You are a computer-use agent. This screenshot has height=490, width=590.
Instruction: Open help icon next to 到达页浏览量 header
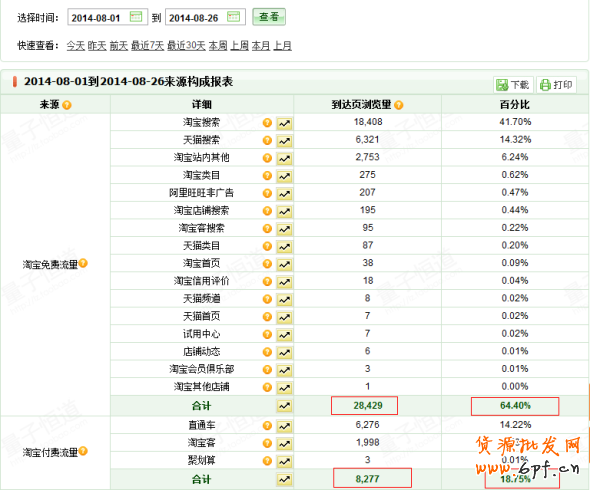(x=398, y=105)
